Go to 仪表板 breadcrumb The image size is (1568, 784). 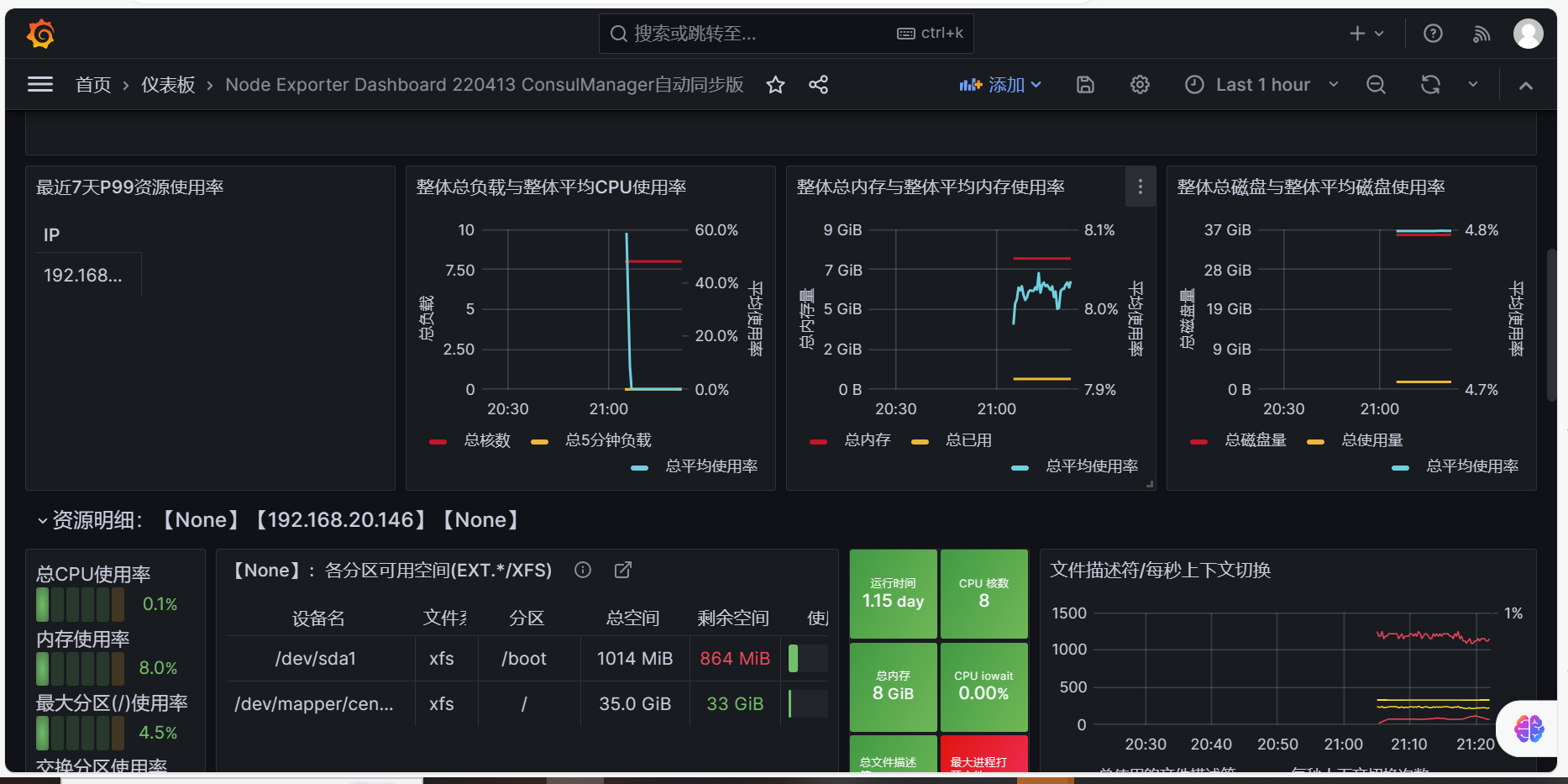coord(168,85)
